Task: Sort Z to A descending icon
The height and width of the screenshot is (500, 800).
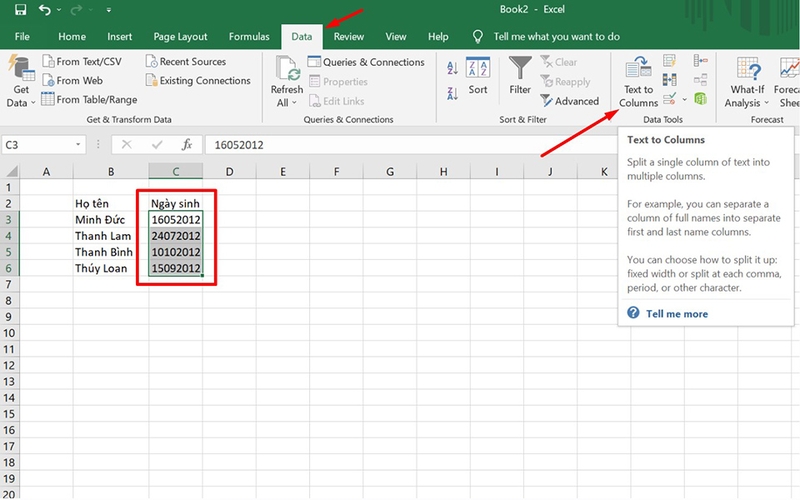Action: coord(452,93)
